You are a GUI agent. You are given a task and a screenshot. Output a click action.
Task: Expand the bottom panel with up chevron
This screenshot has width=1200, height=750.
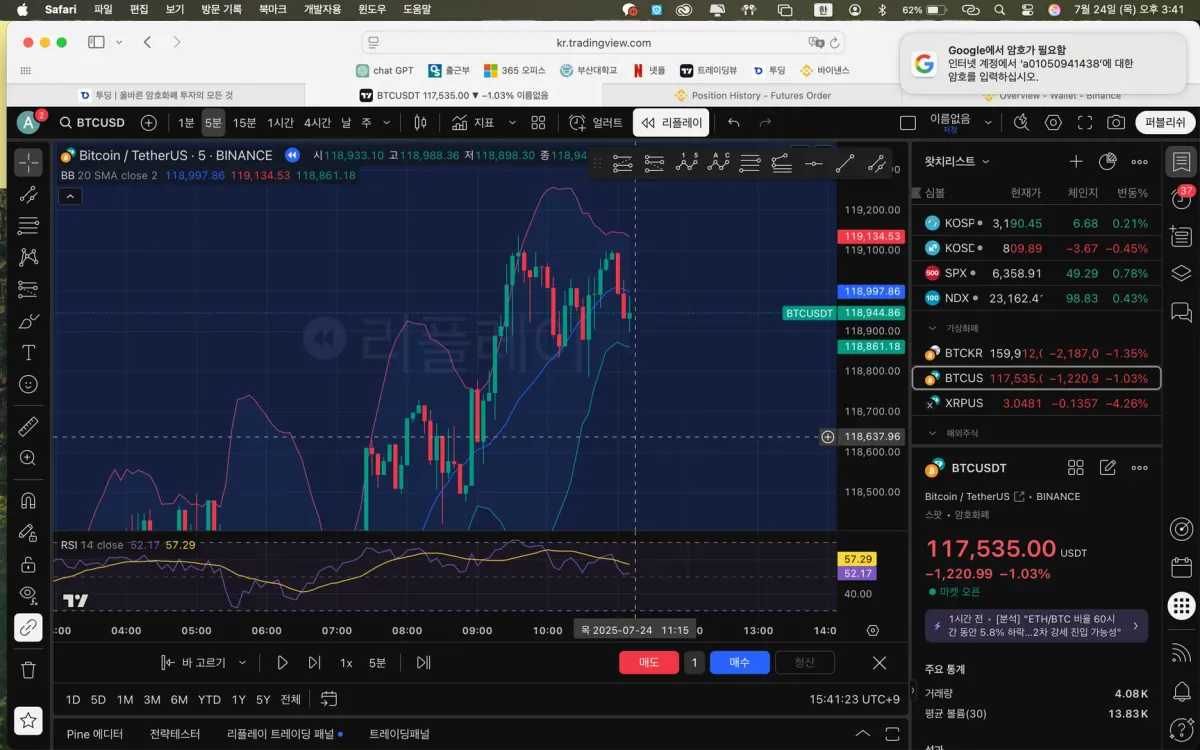coord(863,734)
